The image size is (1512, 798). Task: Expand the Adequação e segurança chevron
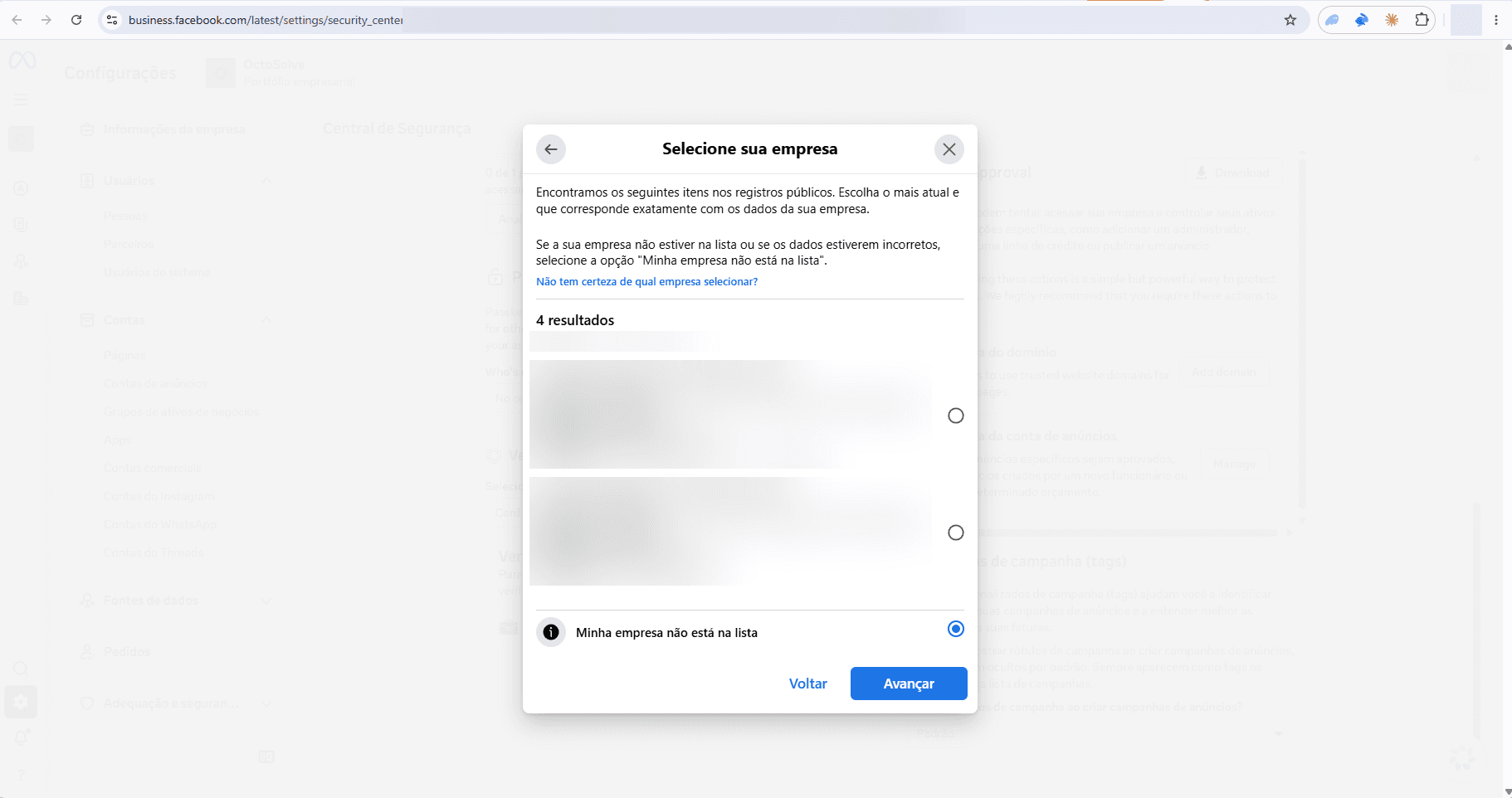(x=266, y=703)
